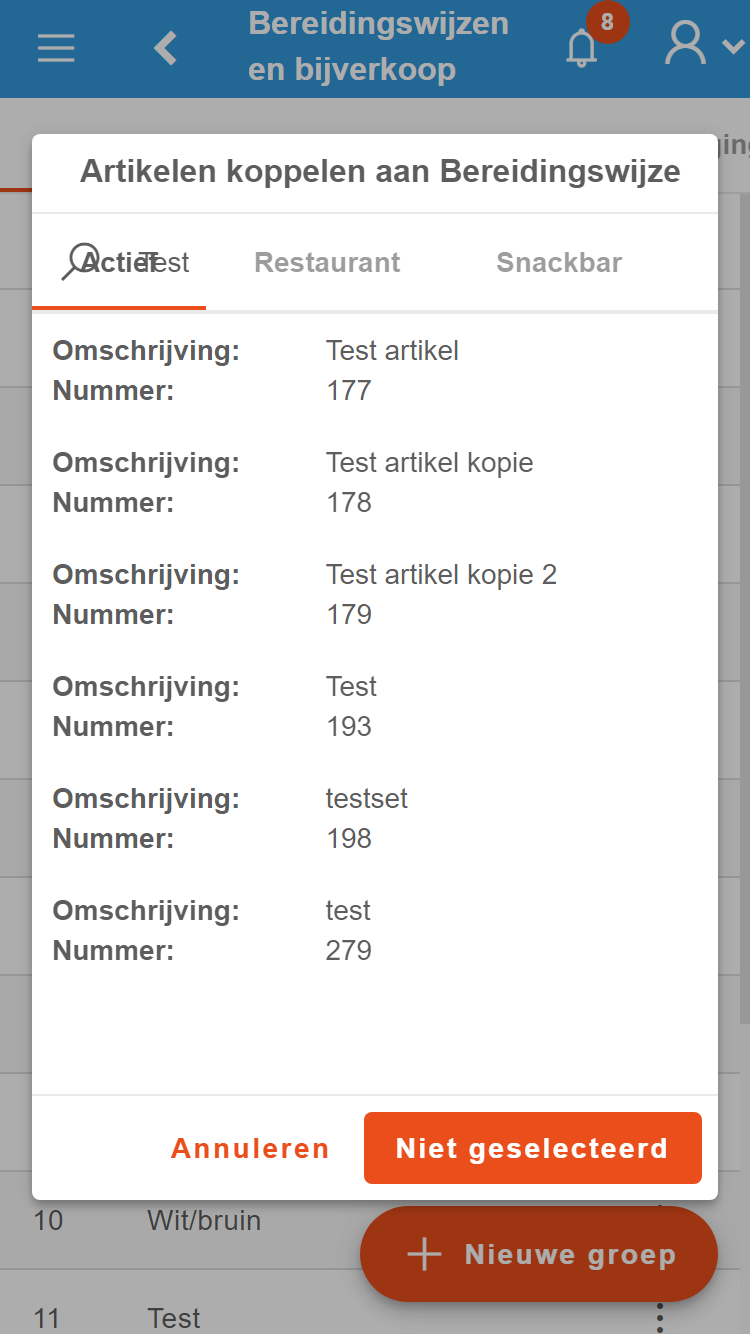Select article Test artikel number 177
This screenshot has height=1334, width=750.
(375, 371)
